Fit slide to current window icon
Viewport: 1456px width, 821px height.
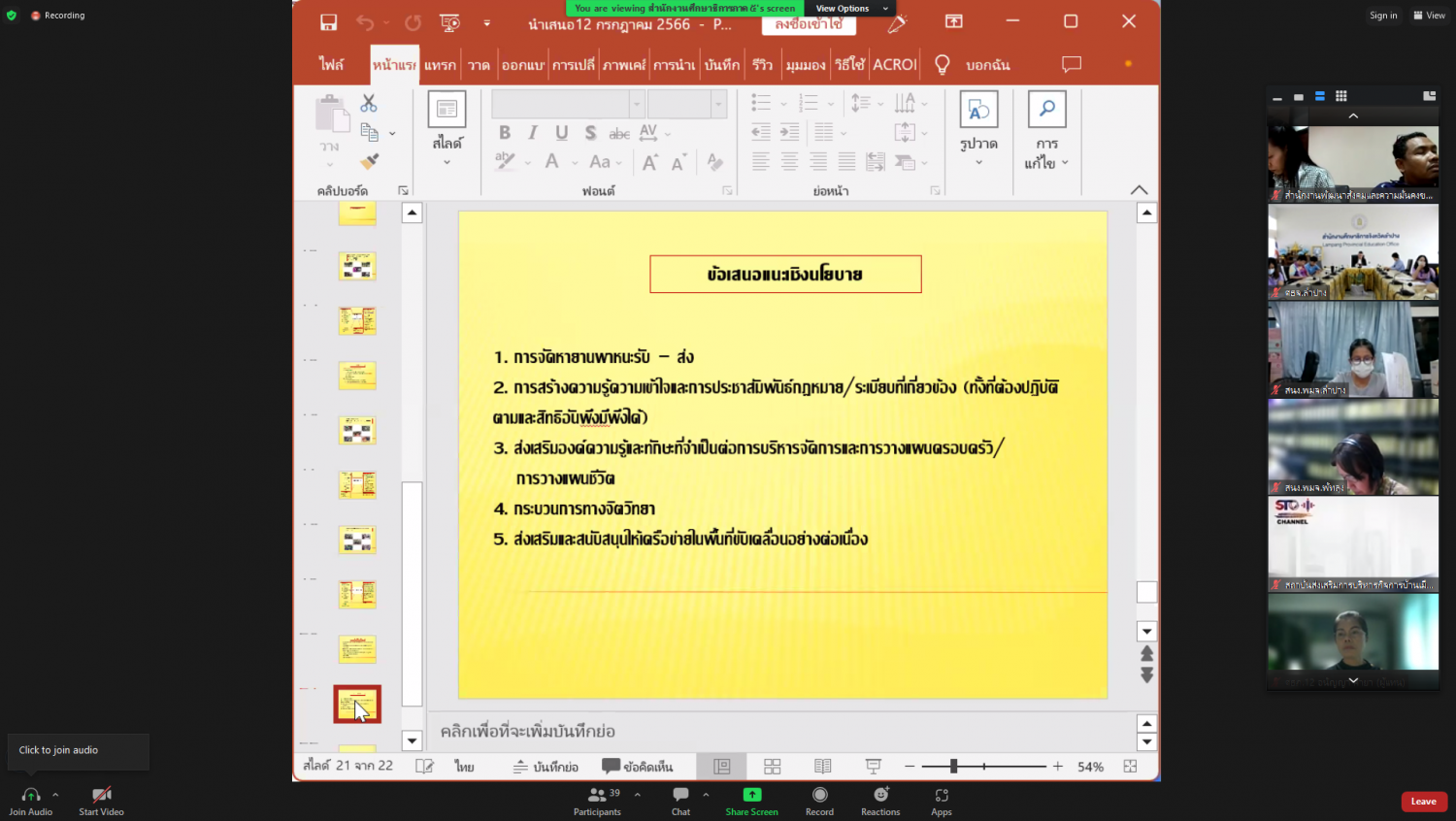[1131, 766]
